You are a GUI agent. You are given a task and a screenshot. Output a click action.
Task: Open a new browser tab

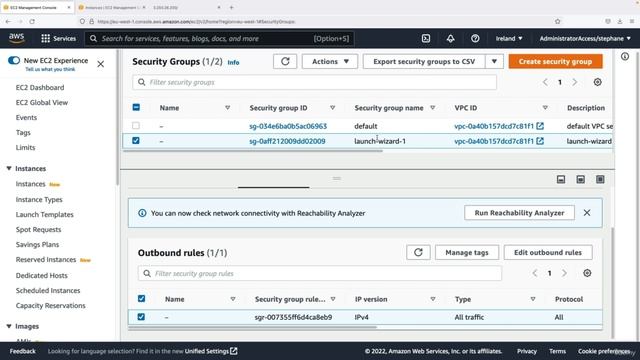pyautogui.click(x=231, y=7)
